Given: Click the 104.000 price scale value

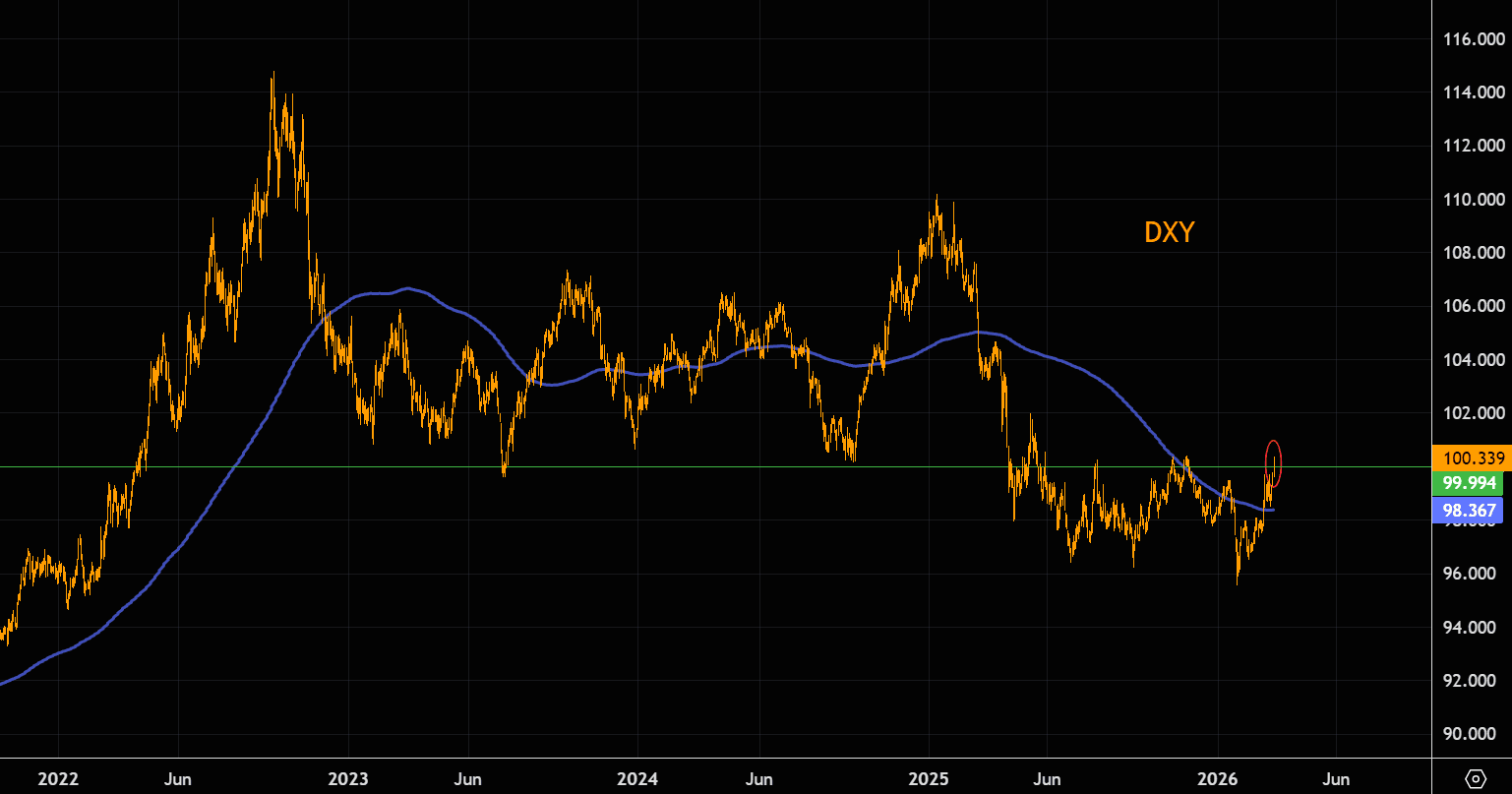Looking at the screenshot, I should (x=1472, y=360).
